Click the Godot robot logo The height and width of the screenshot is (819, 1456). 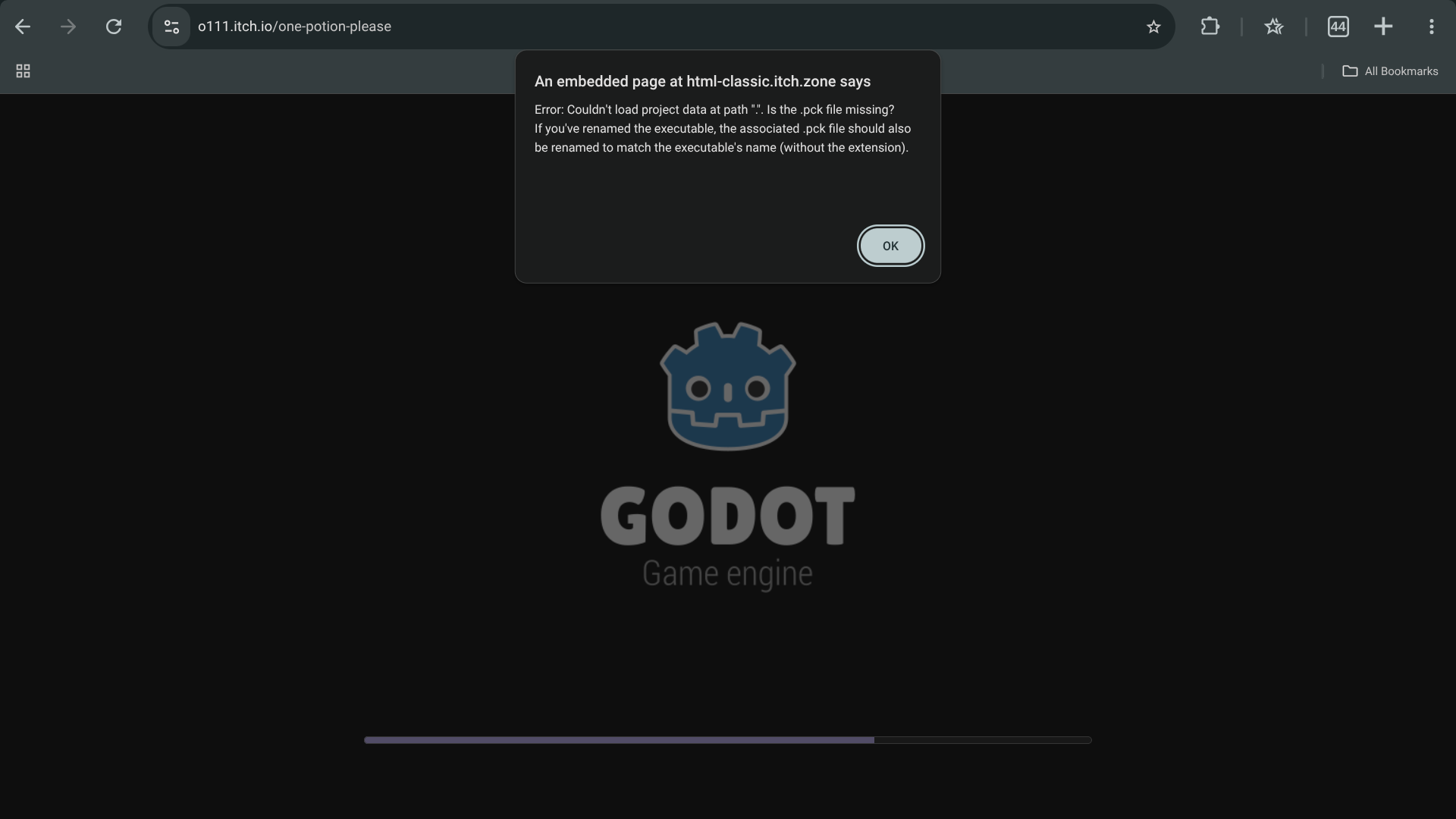tap(728, 386)
